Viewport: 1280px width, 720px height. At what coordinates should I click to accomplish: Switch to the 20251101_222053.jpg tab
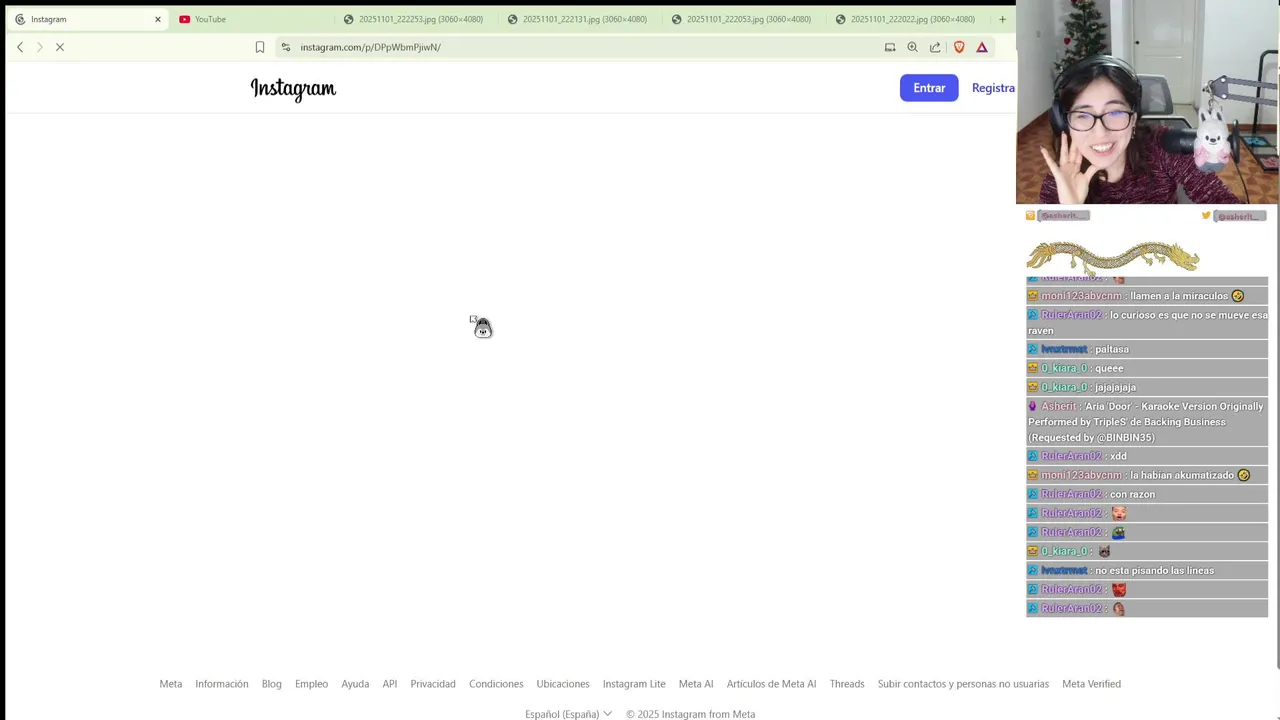coord(742,19)
